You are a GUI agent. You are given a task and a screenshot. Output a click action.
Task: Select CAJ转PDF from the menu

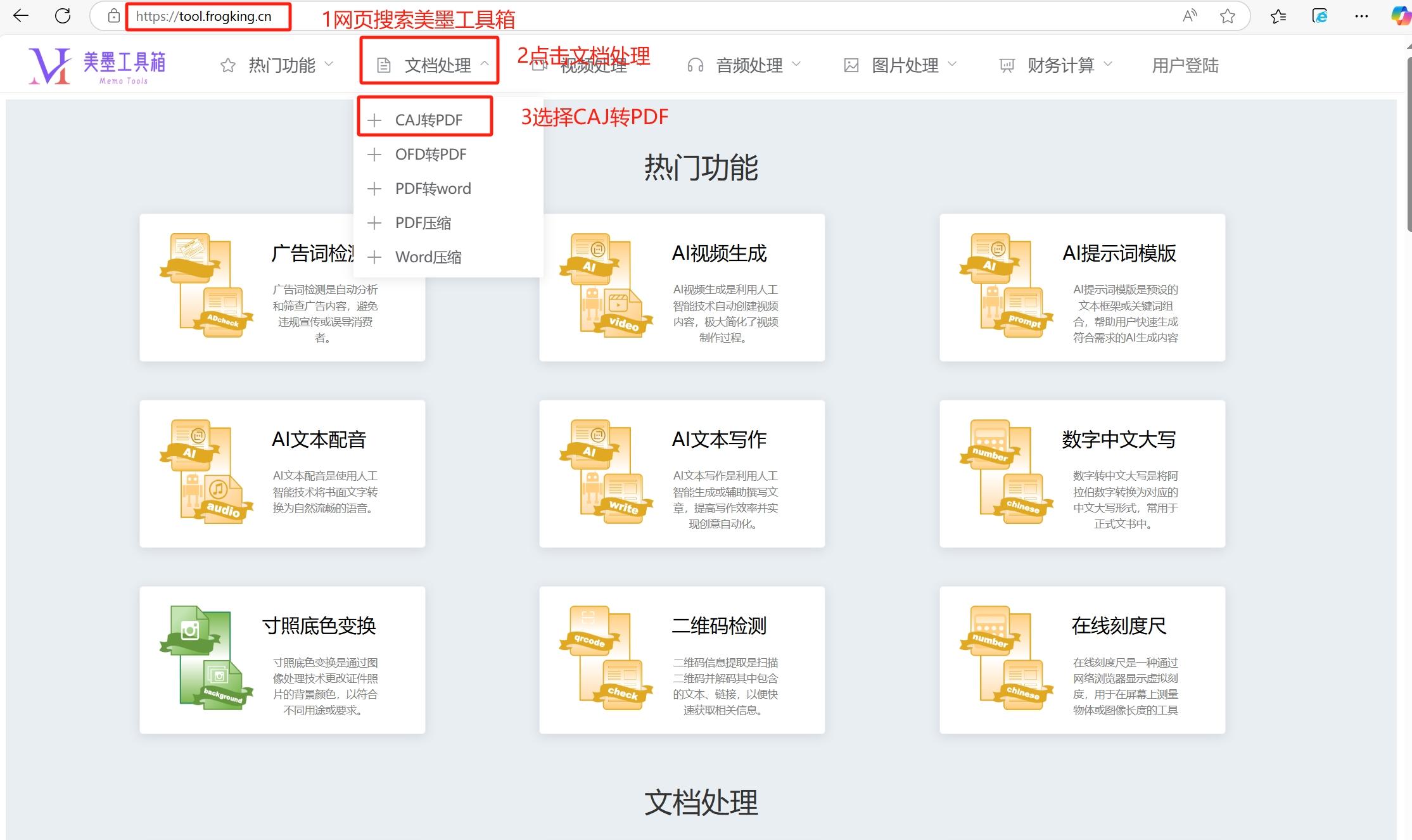tap(429, 119)
